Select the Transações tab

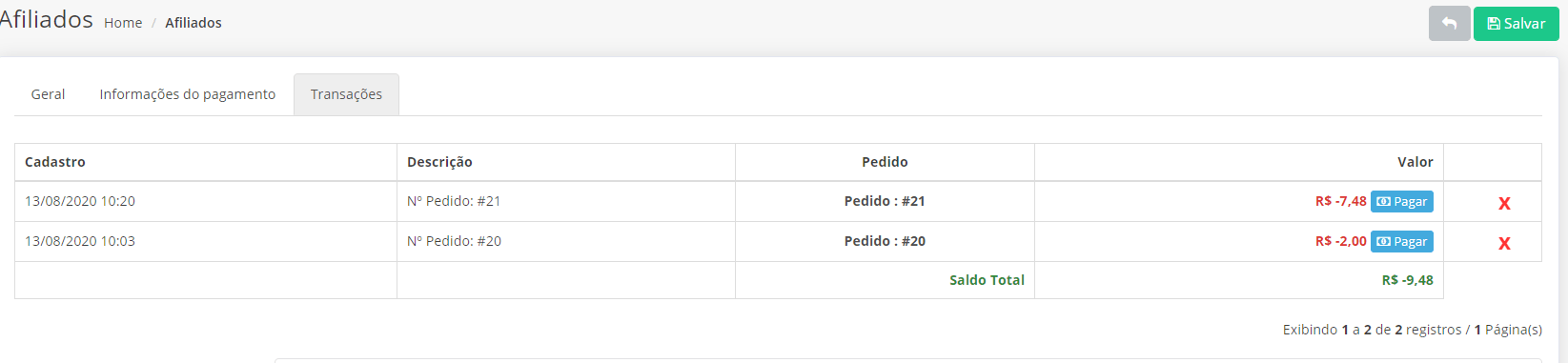tap(346, 94)
